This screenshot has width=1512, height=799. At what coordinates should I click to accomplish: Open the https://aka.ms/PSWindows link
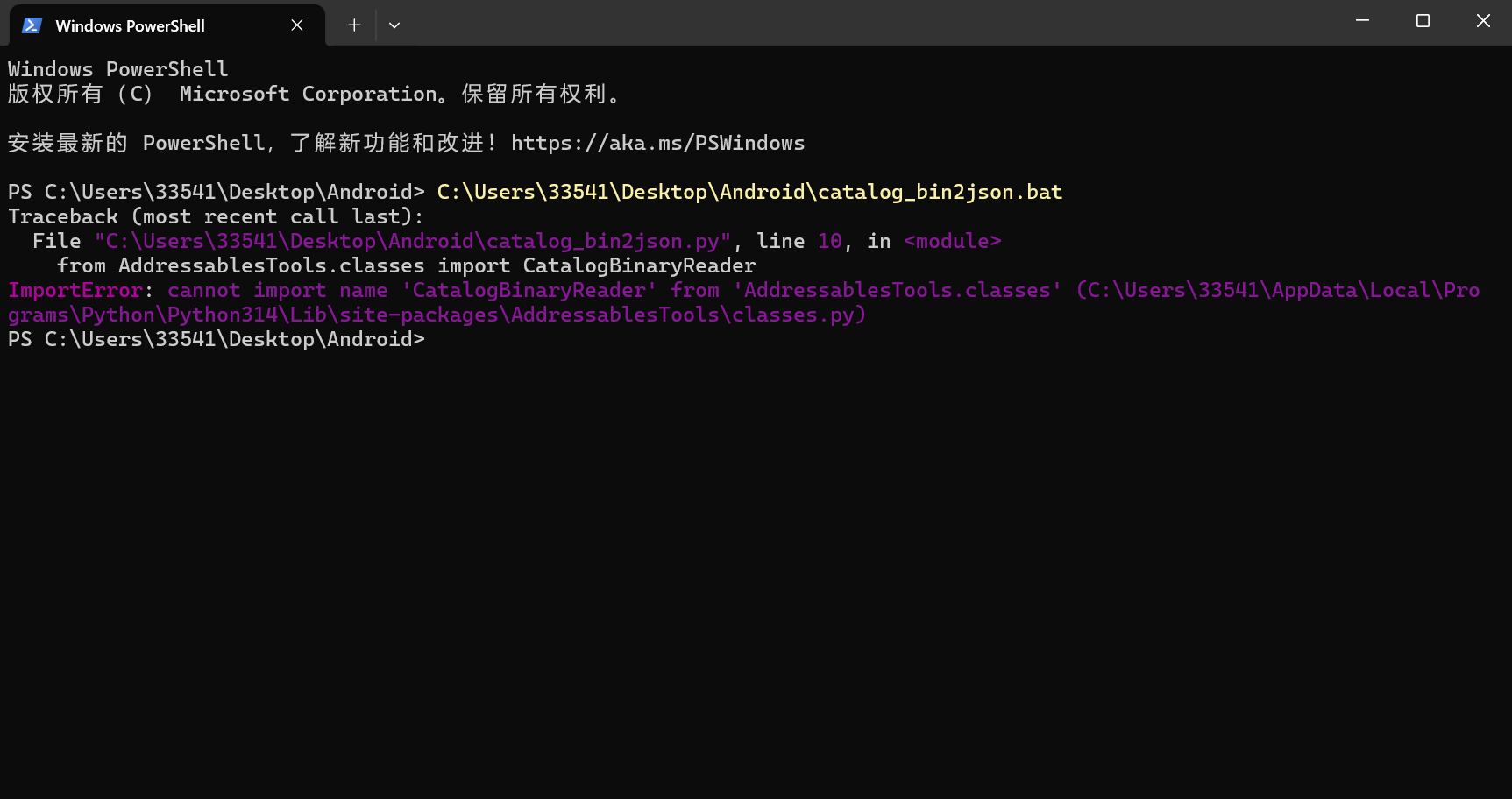(x=657, y=143)
